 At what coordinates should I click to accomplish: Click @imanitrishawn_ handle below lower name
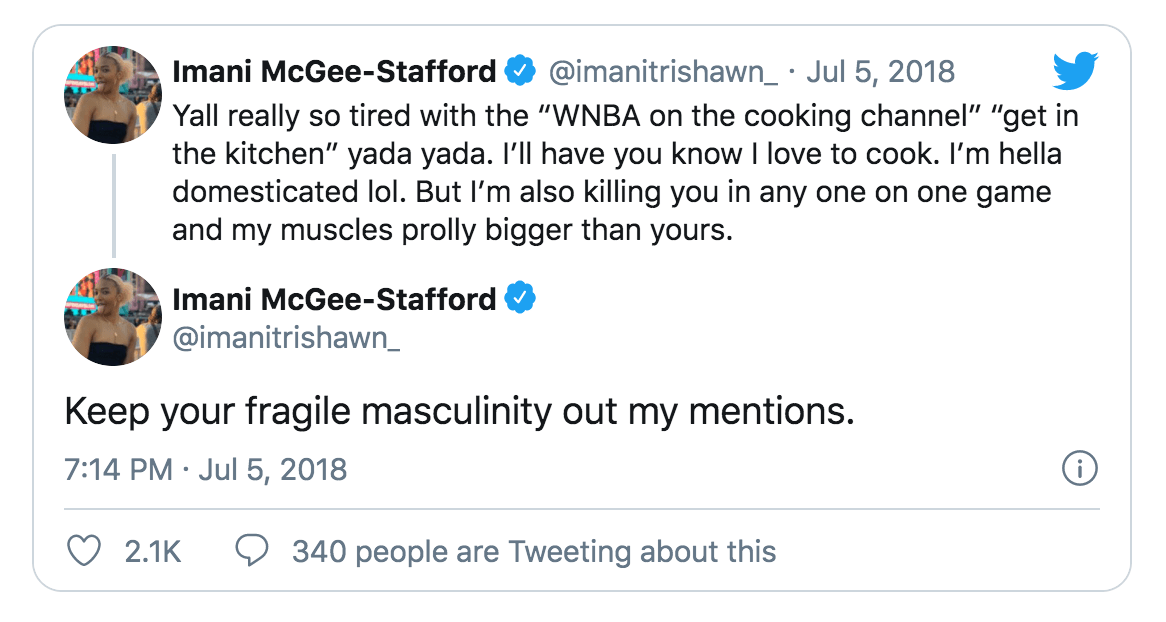[x=286, y=338]
